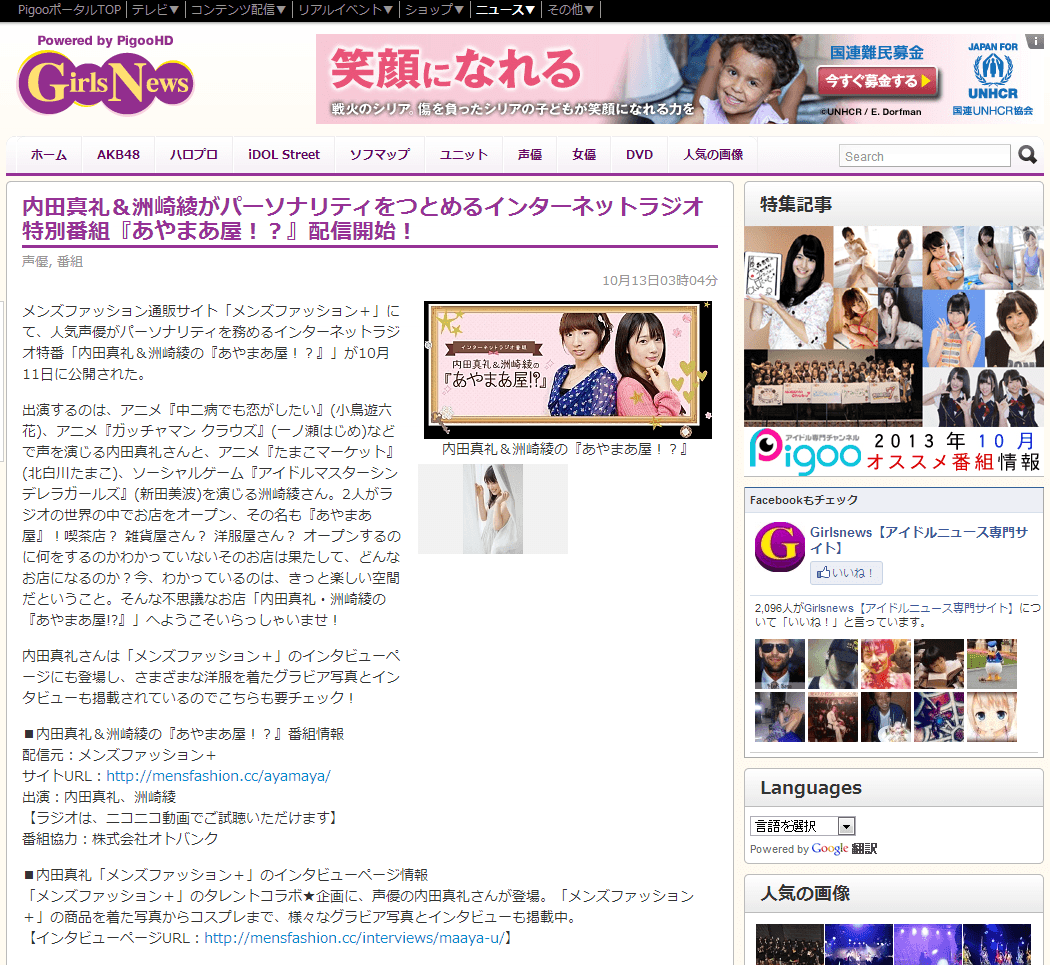This screenshot has width=1050, height=965.
Task: Expand the テレビ top menu
Action: [156, 10]
